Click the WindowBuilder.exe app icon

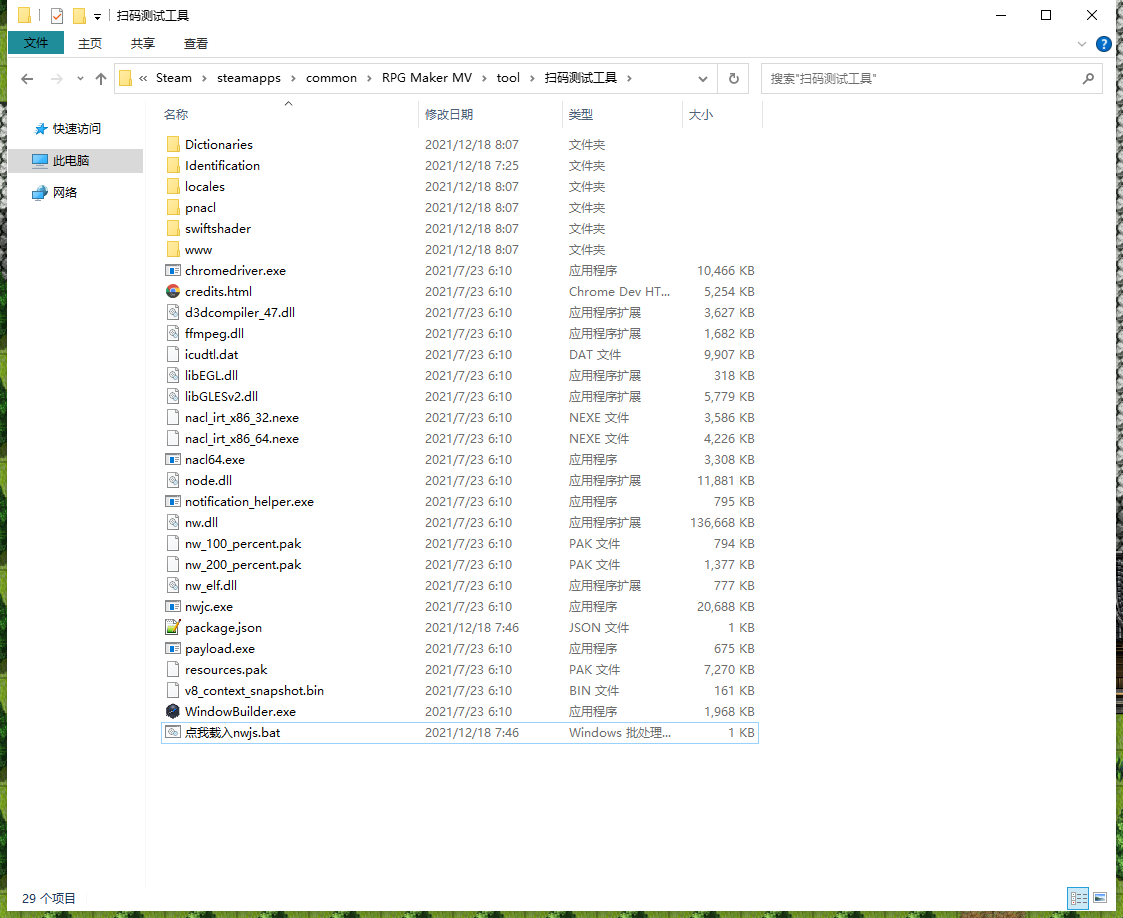[173, 711]
